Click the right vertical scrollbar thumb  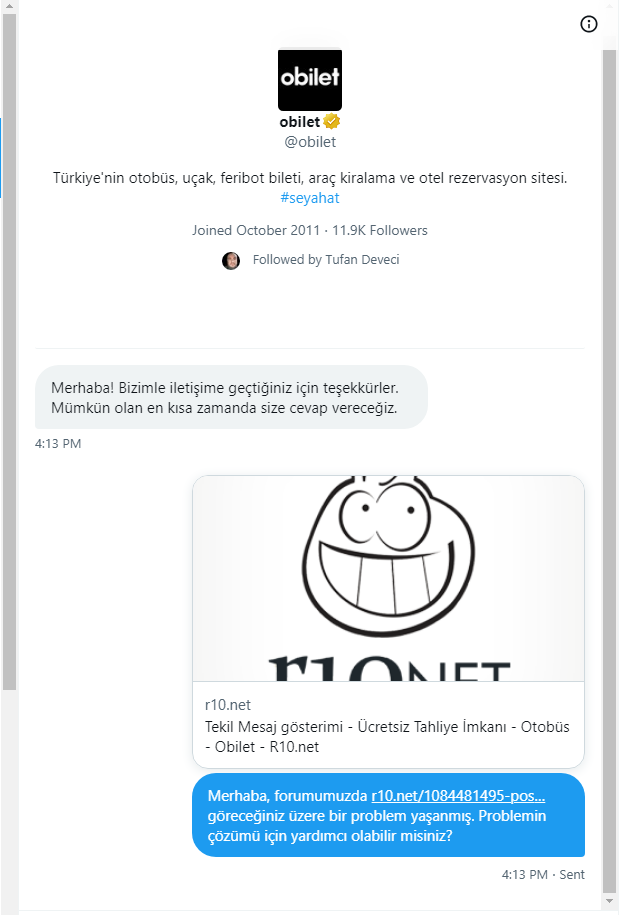pyautogui.click(x=609, y=472)
